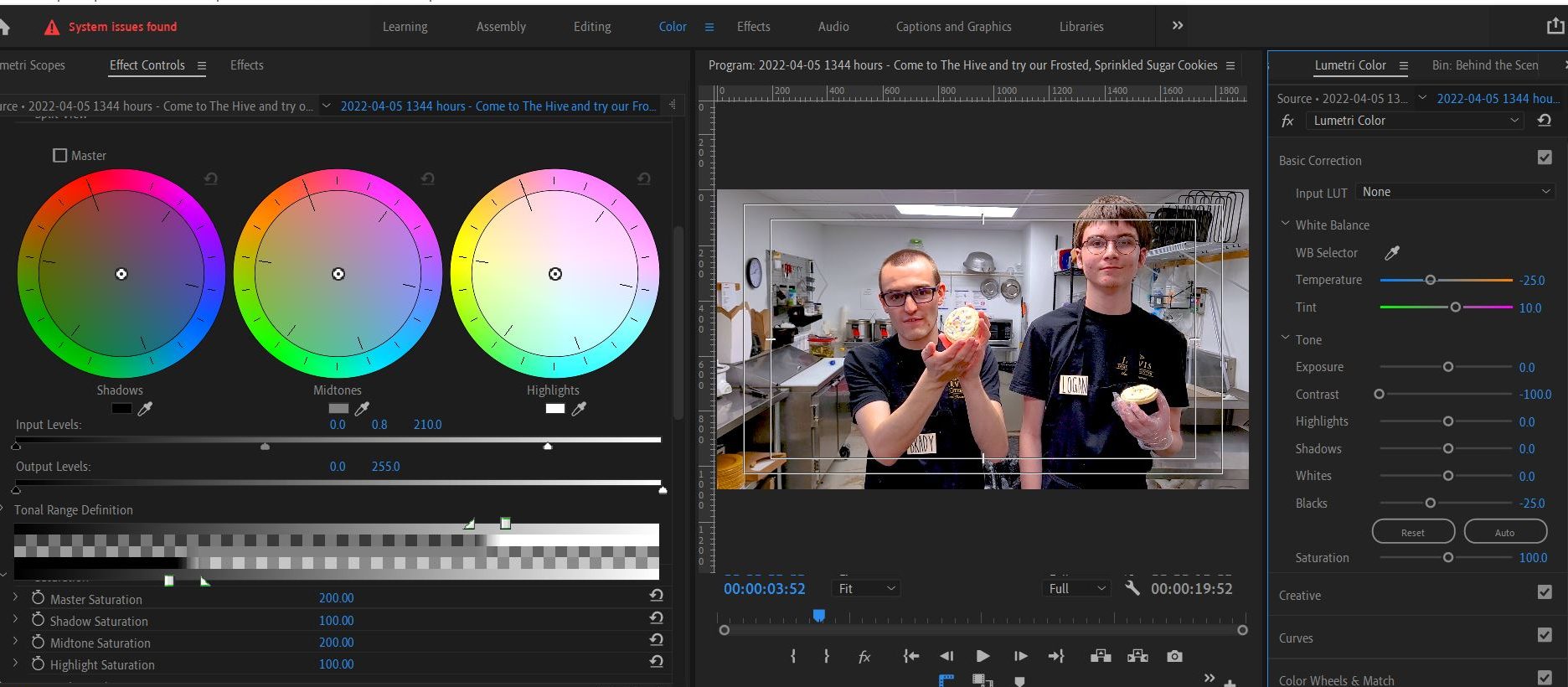The height and width of the screenshot is (687, 1568).
Task: Reset the Master Saturation value
Action: tap(656, 596)
